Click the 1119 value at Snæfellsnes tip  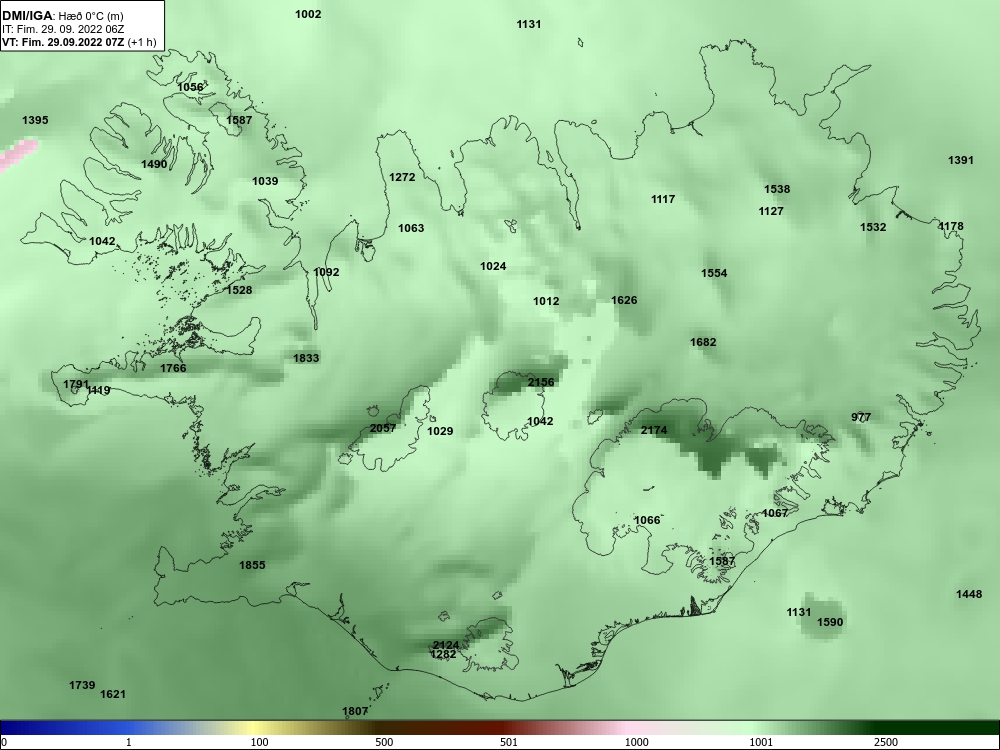click(99, 390)
